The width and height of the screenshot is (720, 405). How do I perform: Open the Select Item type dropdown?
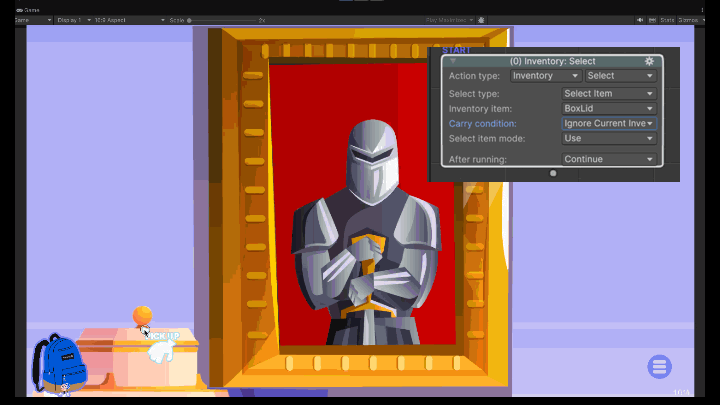tap(609, 94)
